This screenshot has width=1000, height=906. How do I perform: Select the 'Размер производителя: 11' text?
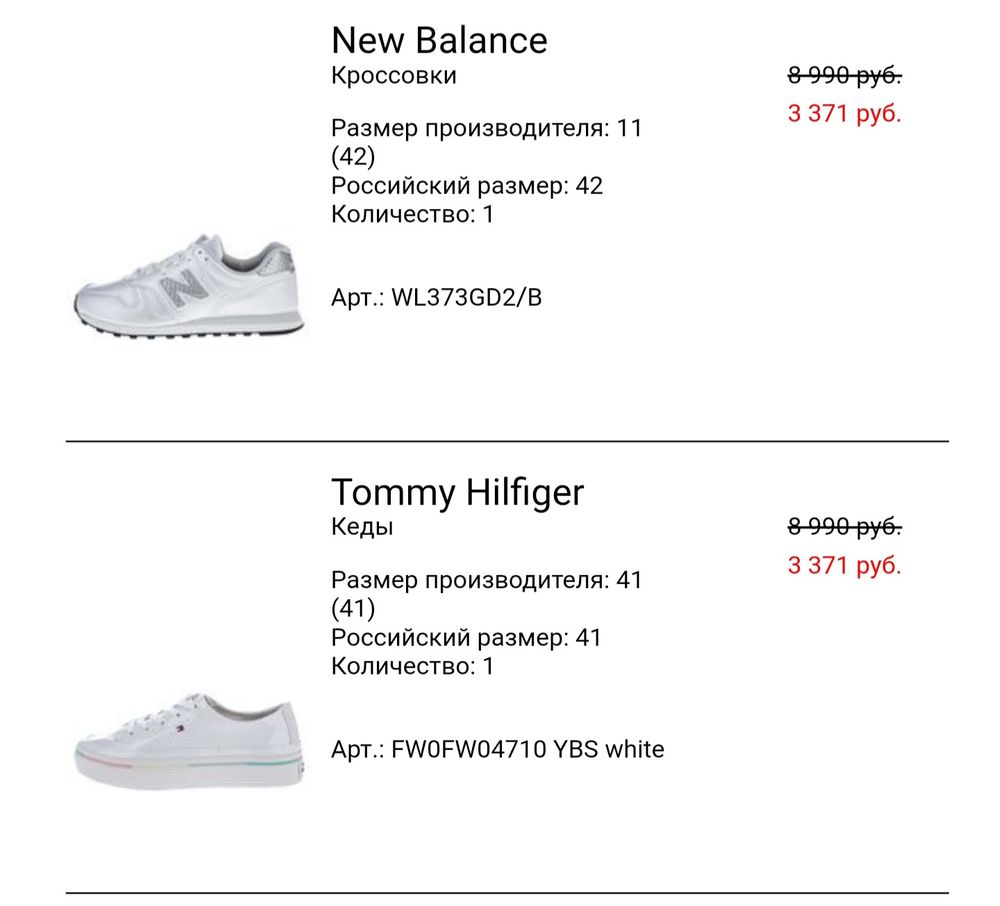click(486, 128)
